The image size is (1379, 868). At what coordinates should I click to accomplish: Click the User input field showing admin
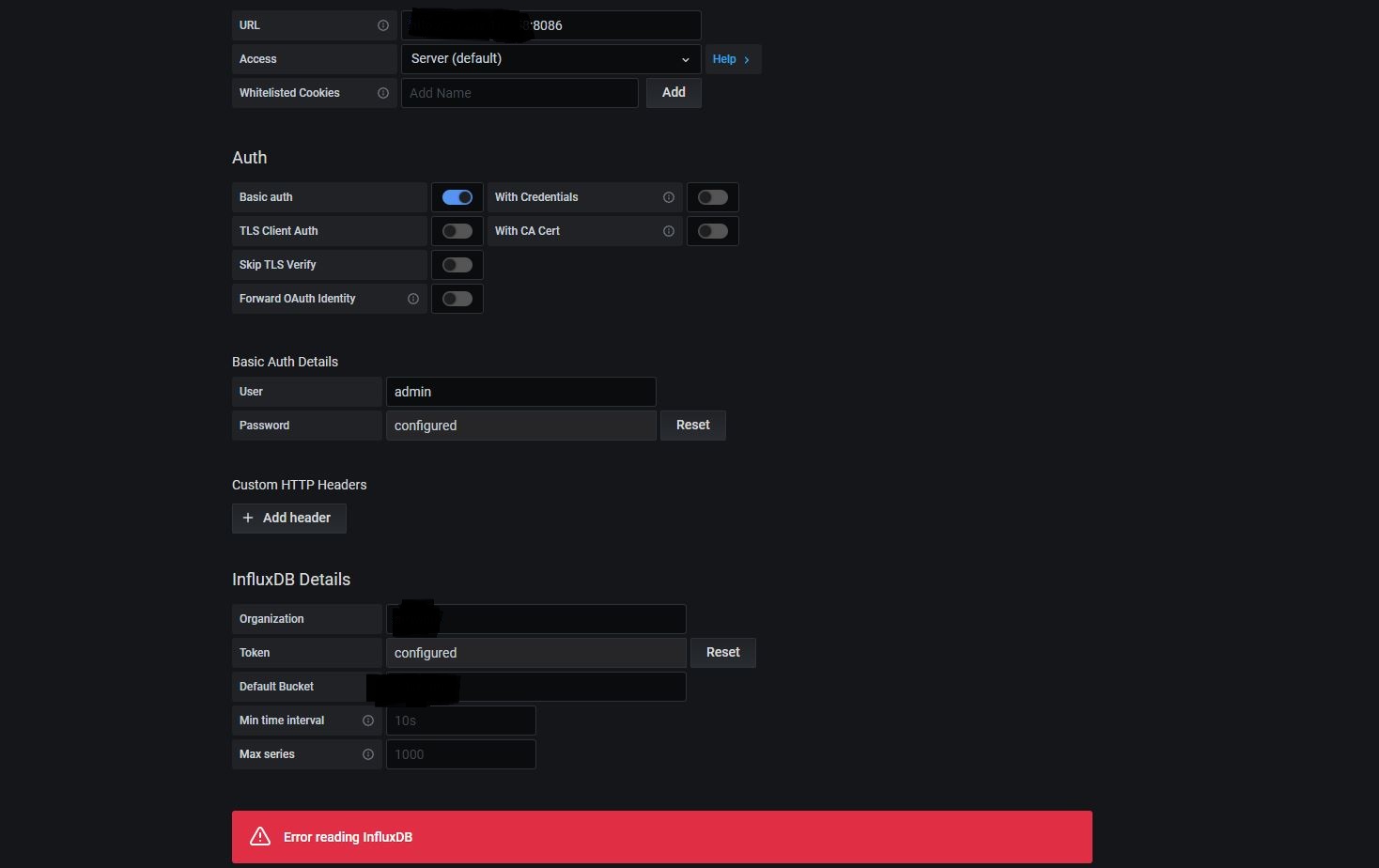point(520,392)
